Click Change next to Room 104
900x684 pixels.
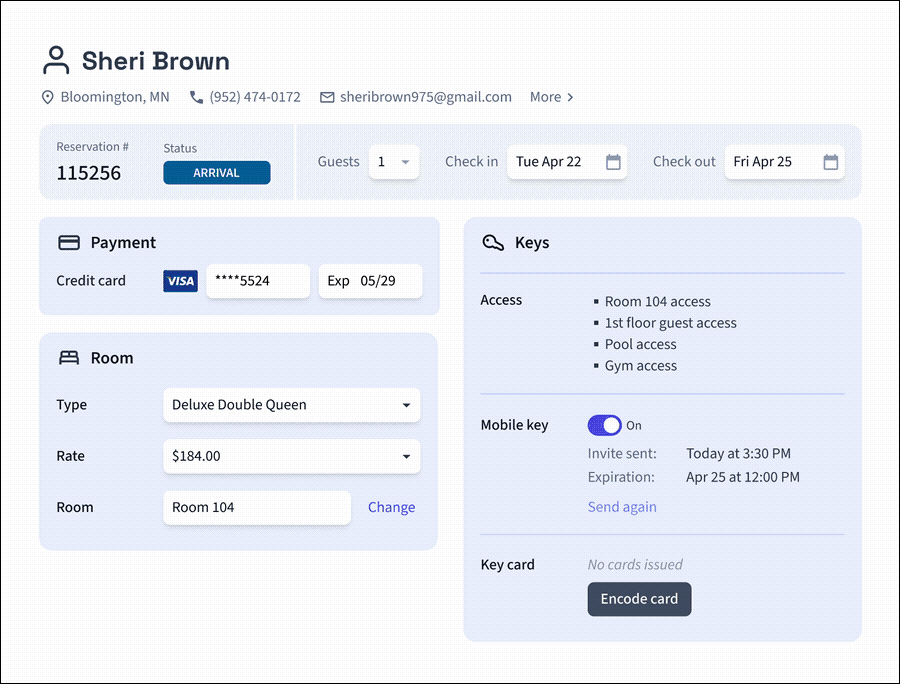pos(391,507)
